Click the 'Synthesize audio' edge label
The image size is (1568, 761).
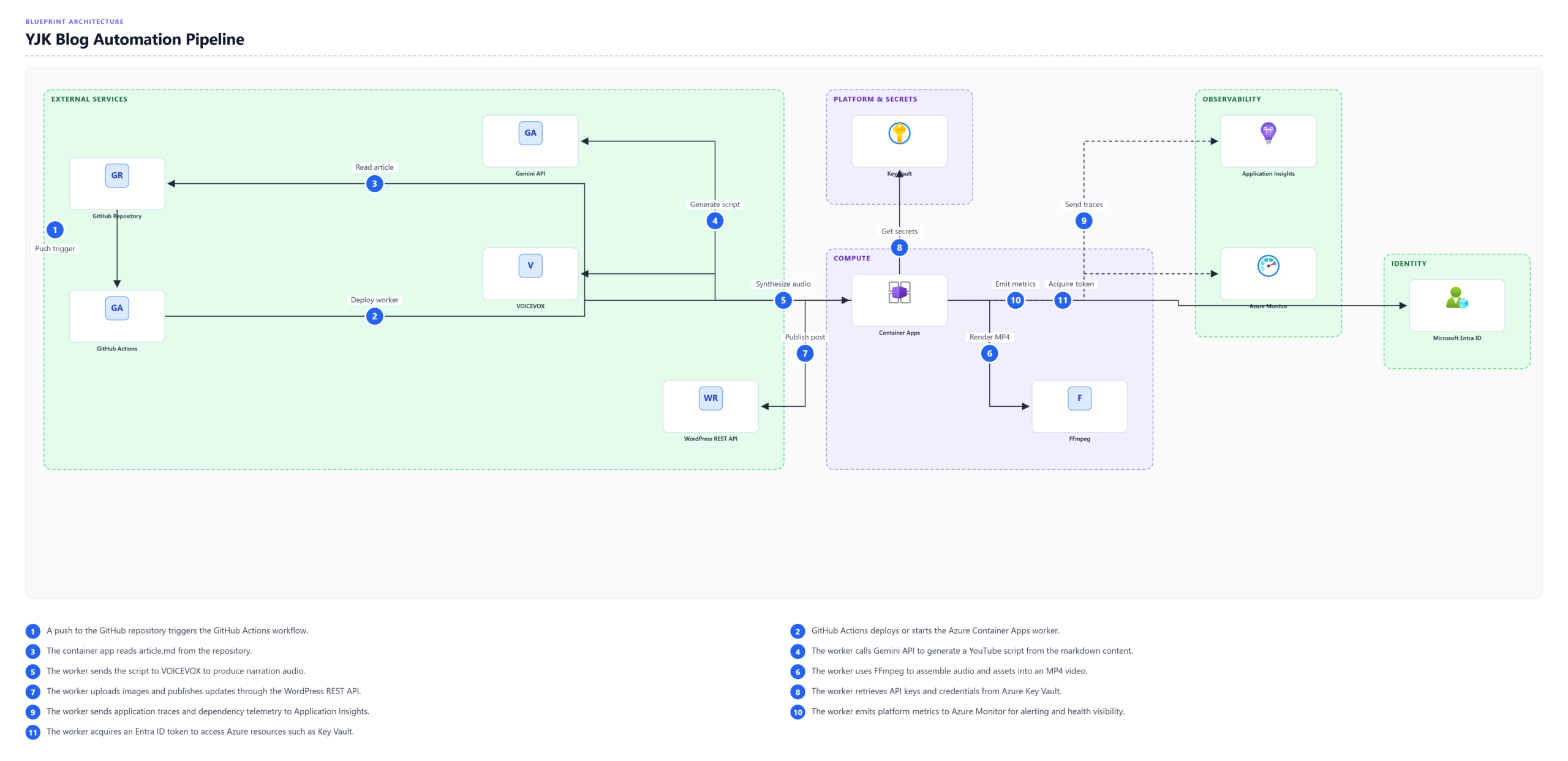coord(783,284)
